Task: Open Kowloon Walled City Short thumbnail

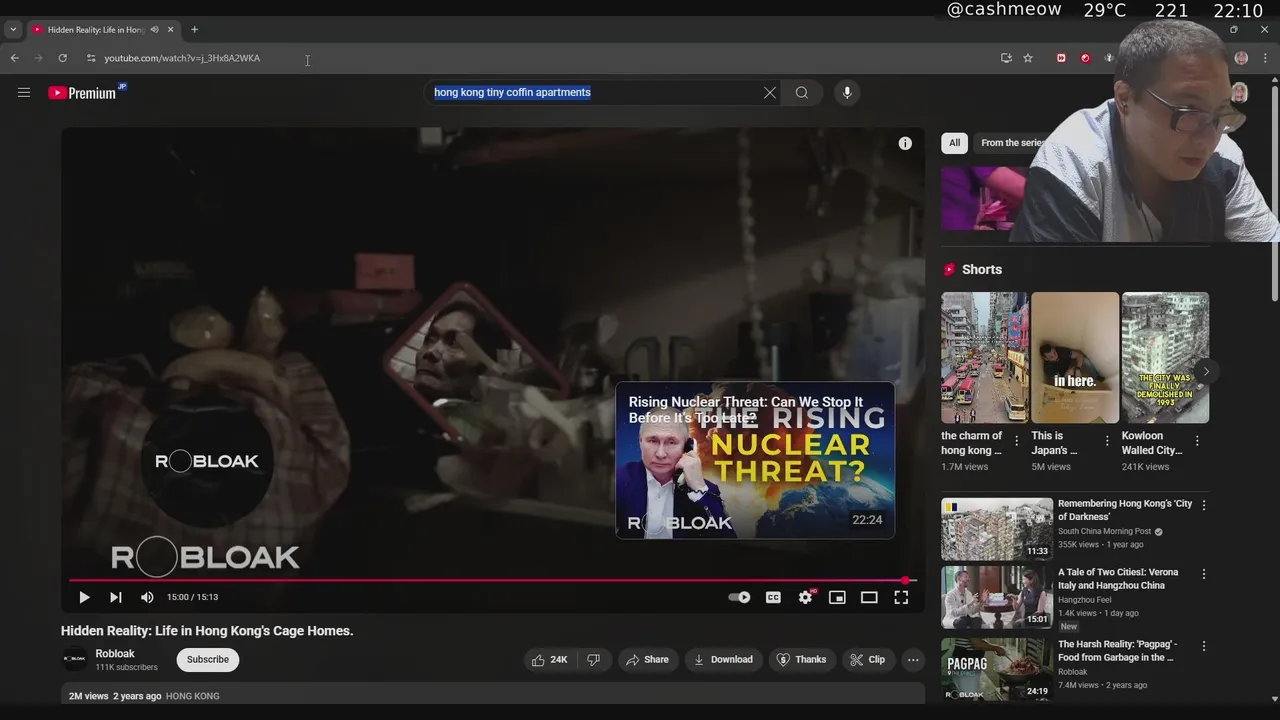Action: click(1165, 358)
